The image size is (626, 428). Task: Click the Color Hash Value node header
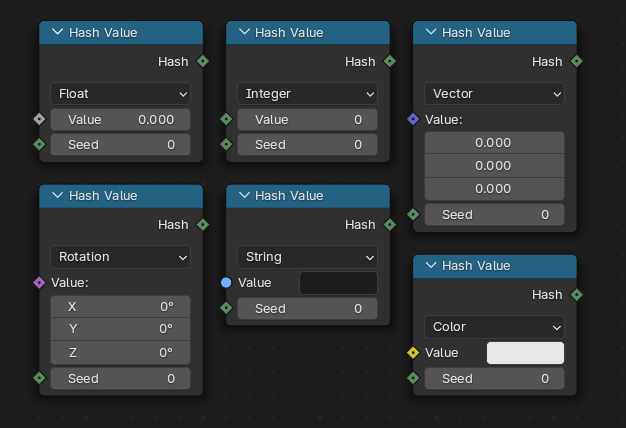[x=495, y=266]
